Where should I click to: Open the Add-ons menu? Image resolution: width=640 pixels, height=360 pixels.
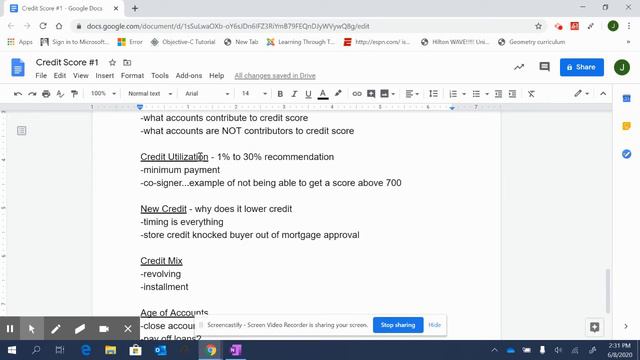[189, 76]
